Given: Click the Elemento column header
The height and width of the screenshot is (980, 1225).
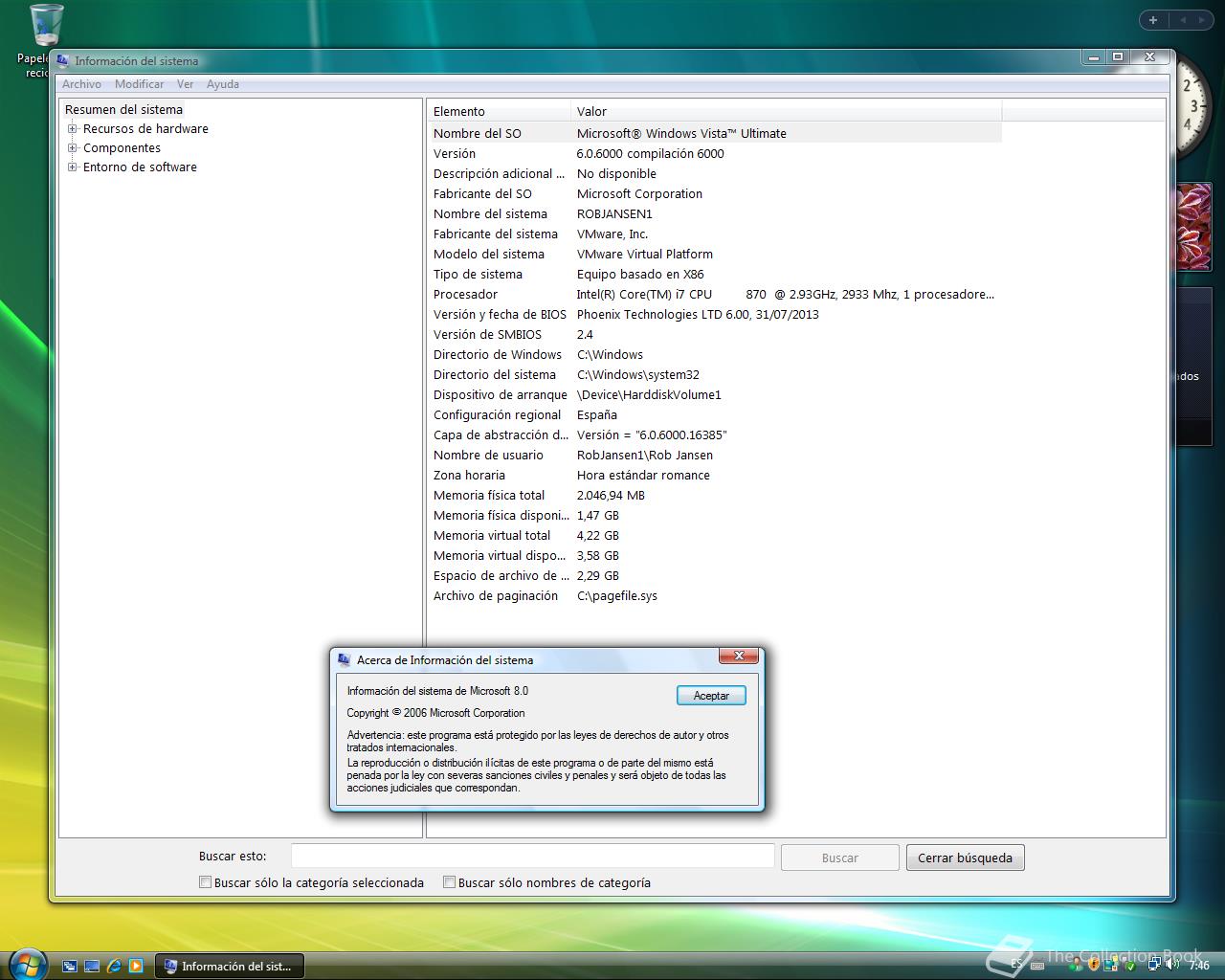Looking at the screenshot, I should click(x=499, y=111).
